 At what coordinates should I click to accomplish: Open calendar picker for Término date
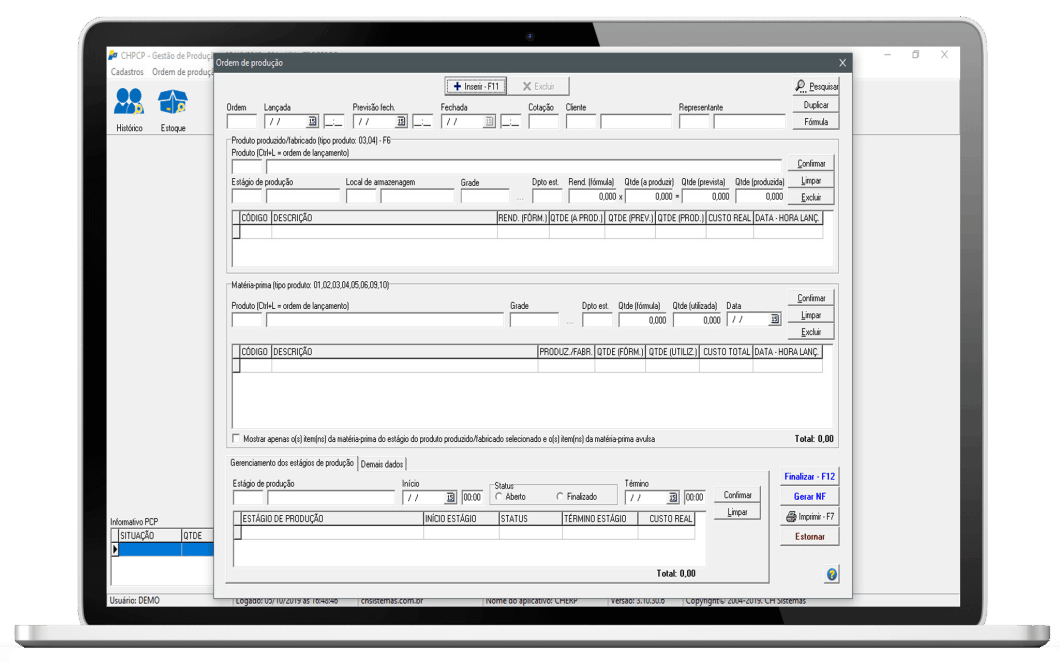(673, 498)
